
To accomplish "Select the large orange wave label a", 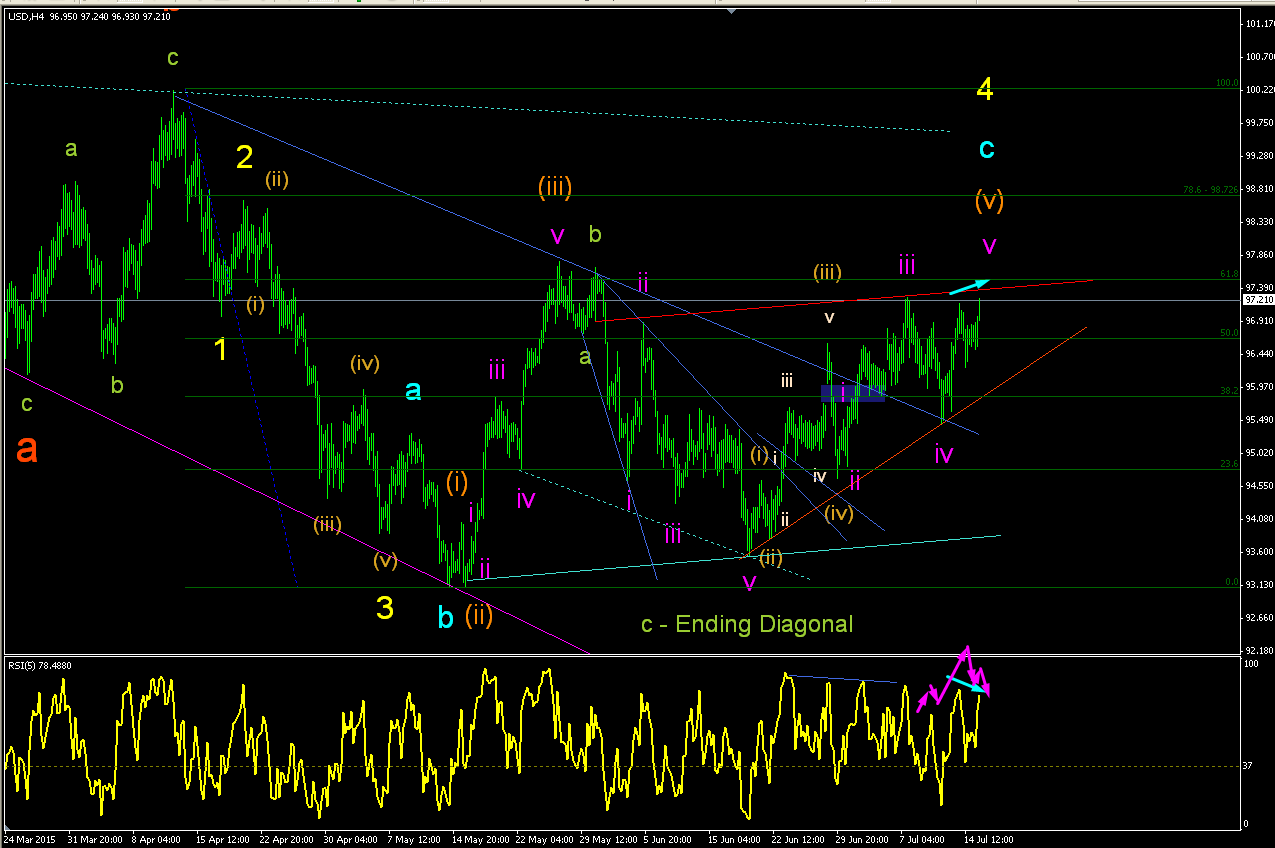I will click(x=27, y=450).
